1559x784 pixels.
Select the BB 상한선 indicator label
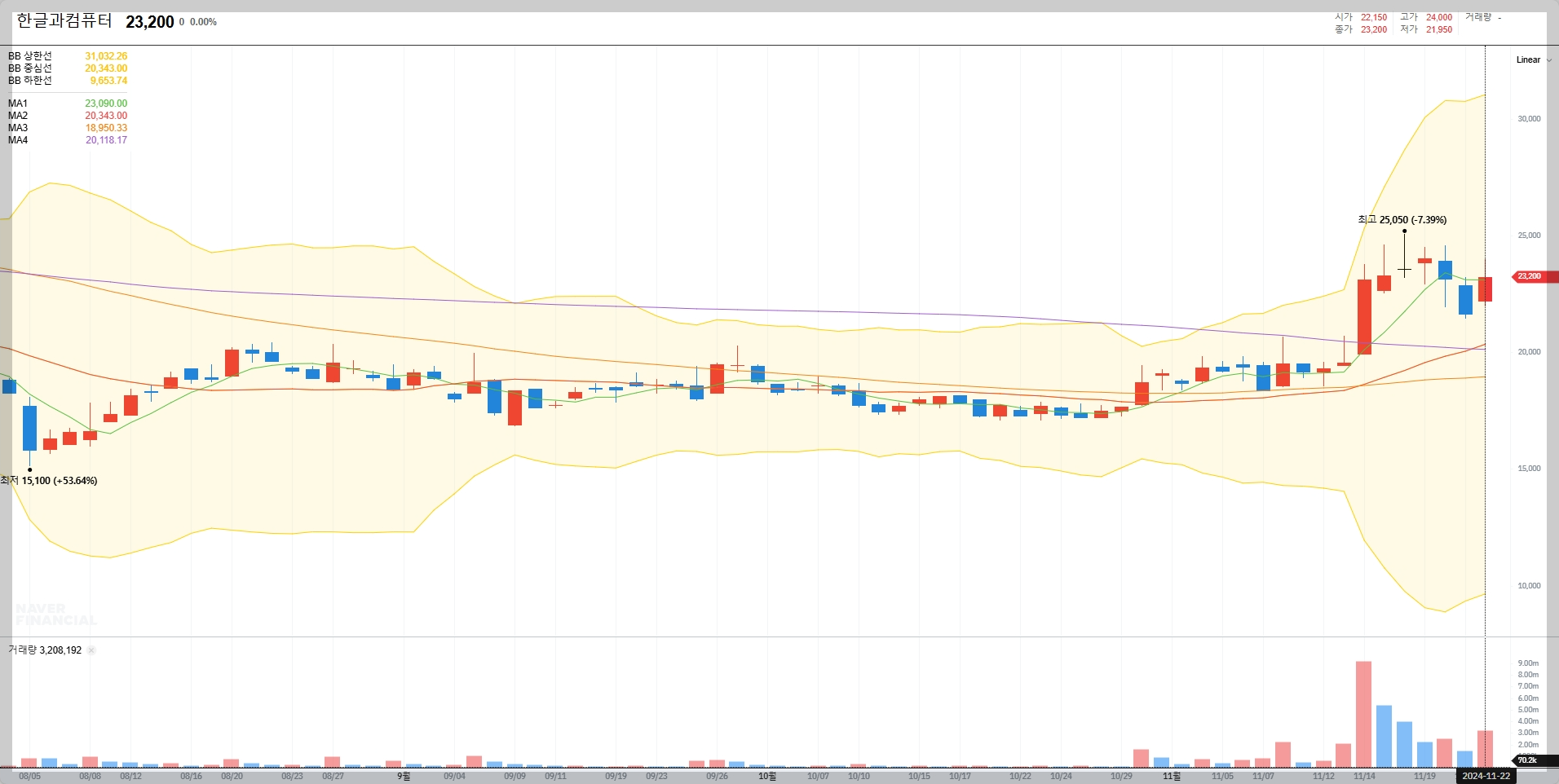click(30, 56)
